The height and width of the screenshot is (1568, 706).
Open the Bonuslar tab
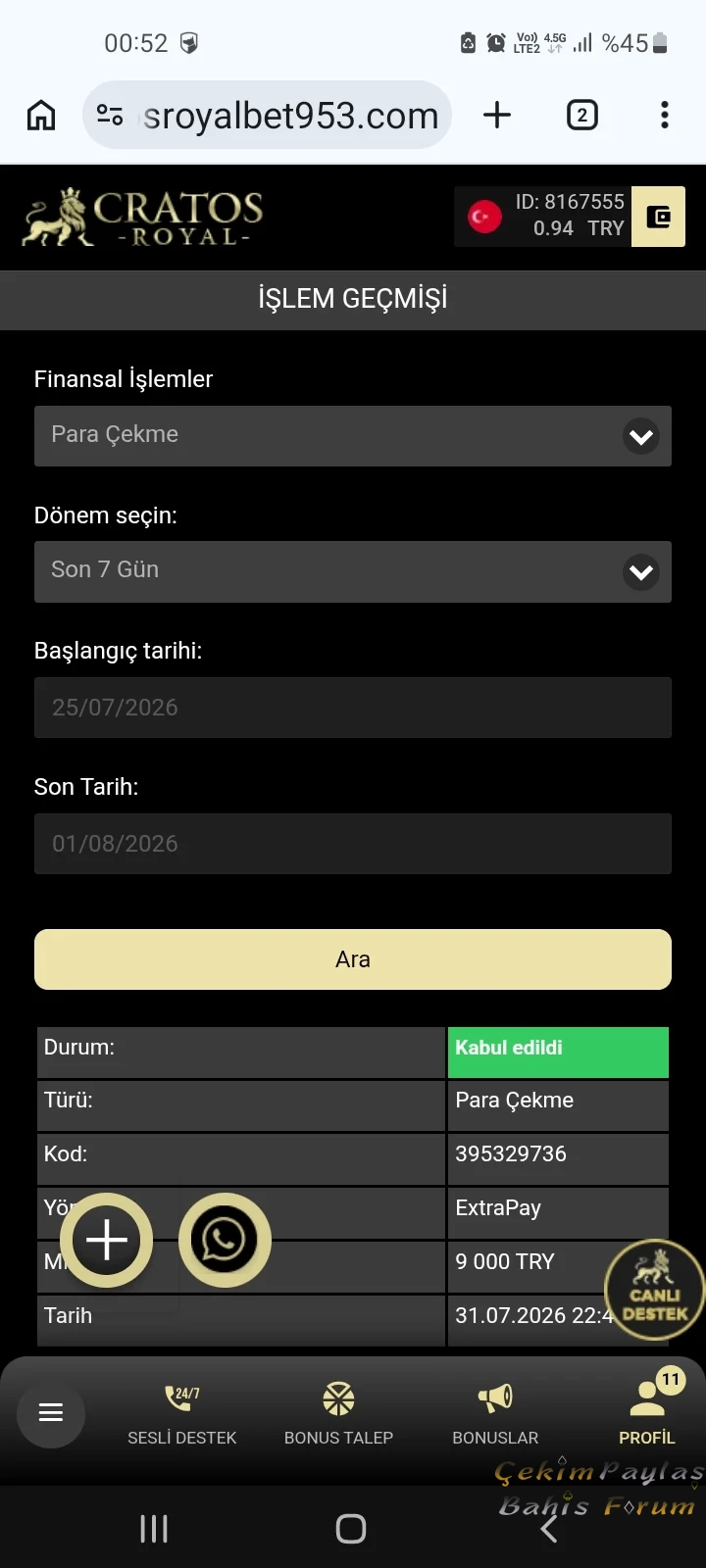point(495,1413)
